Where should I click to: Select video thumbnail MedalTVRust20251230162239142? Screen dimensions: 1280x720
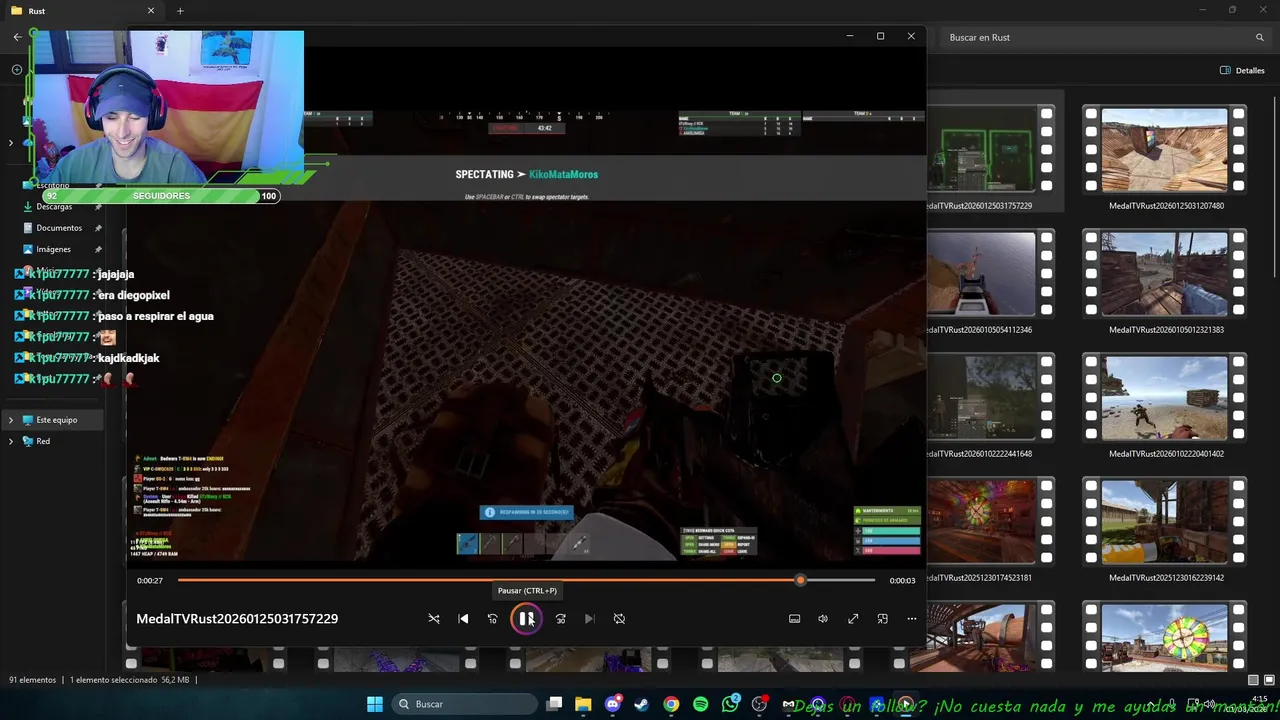[1164, 522]
